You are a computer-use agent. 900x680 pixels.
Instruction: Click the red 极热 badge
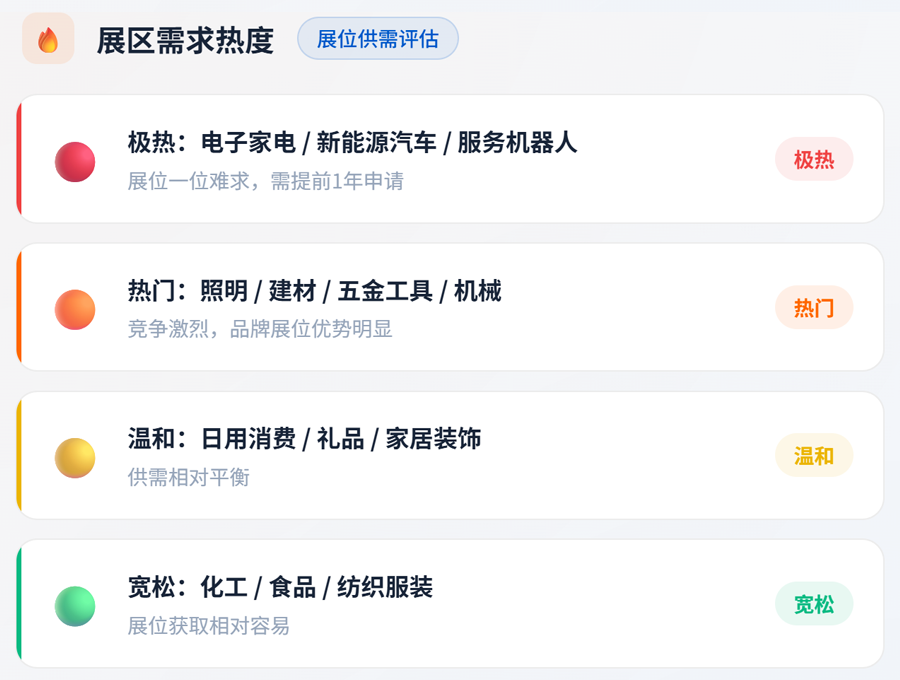click(x=814, y=159)
